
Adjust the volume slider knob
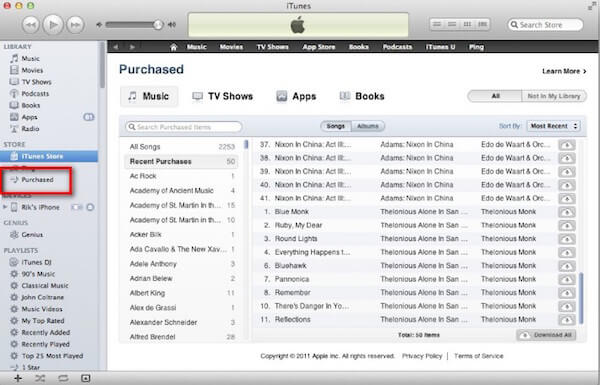tap(158, 25)
